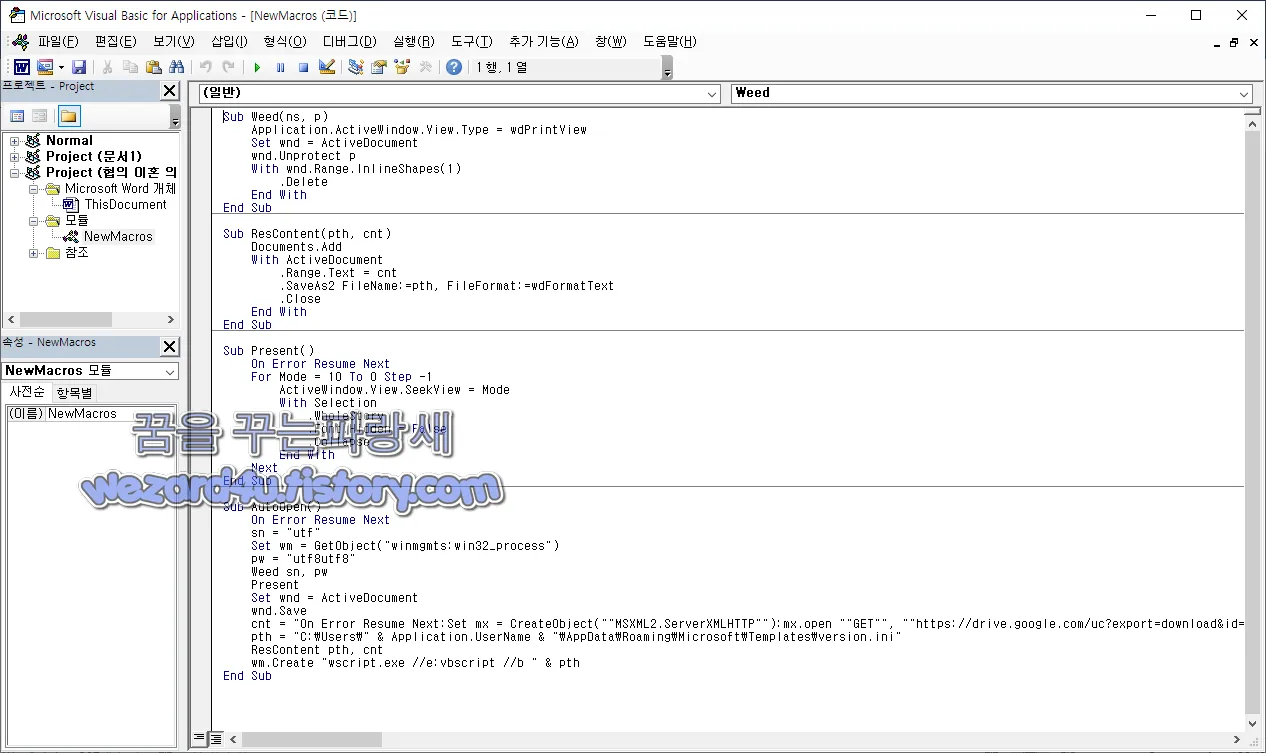This screenshot has width=1266, height=753.
Task: Collapse the 모듈 folder
Action: coord(34,221)
